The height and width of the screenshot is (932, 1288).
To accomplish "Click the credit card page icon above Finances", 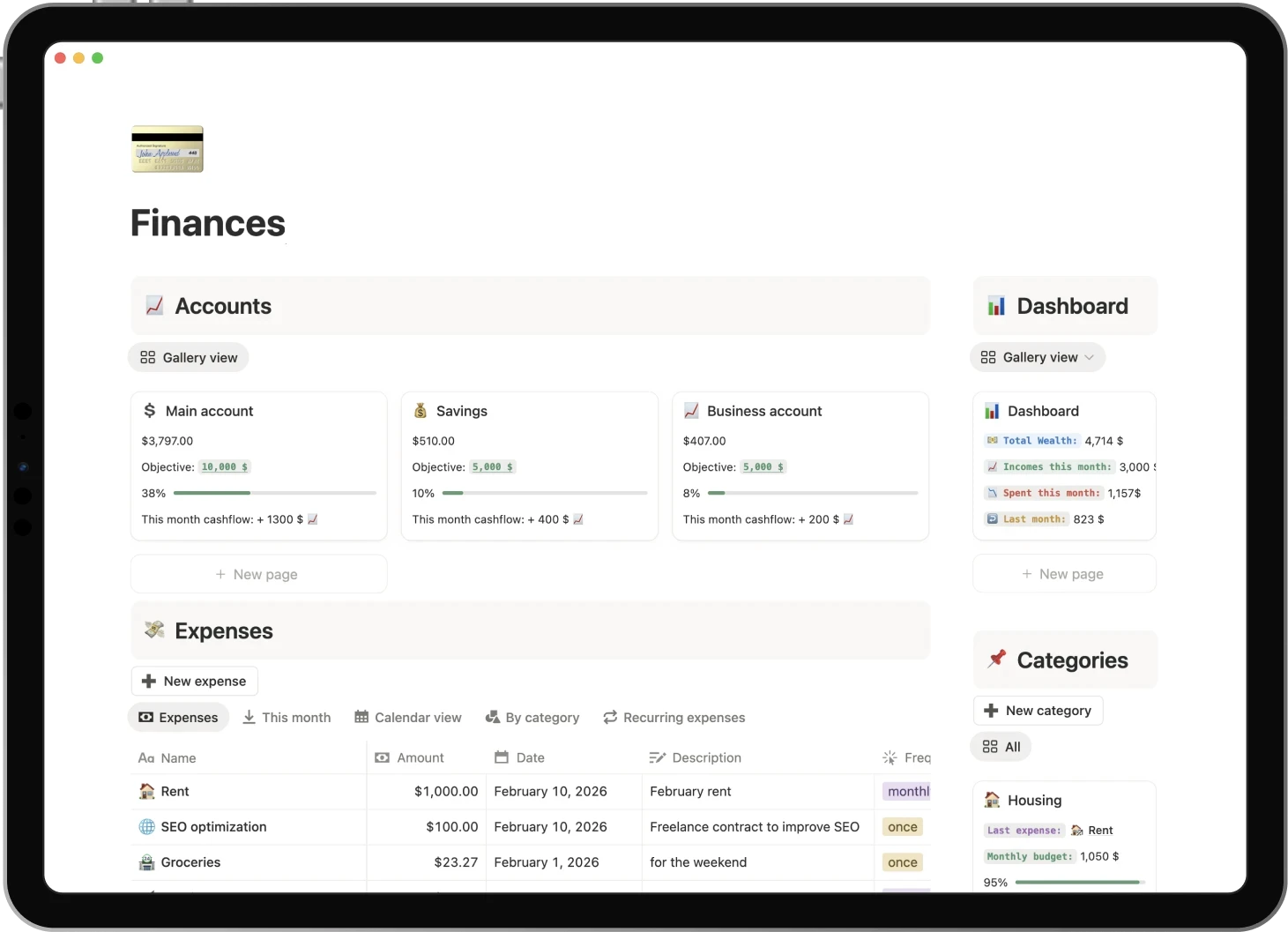I will pyautogui.click(x=167, y=148).
